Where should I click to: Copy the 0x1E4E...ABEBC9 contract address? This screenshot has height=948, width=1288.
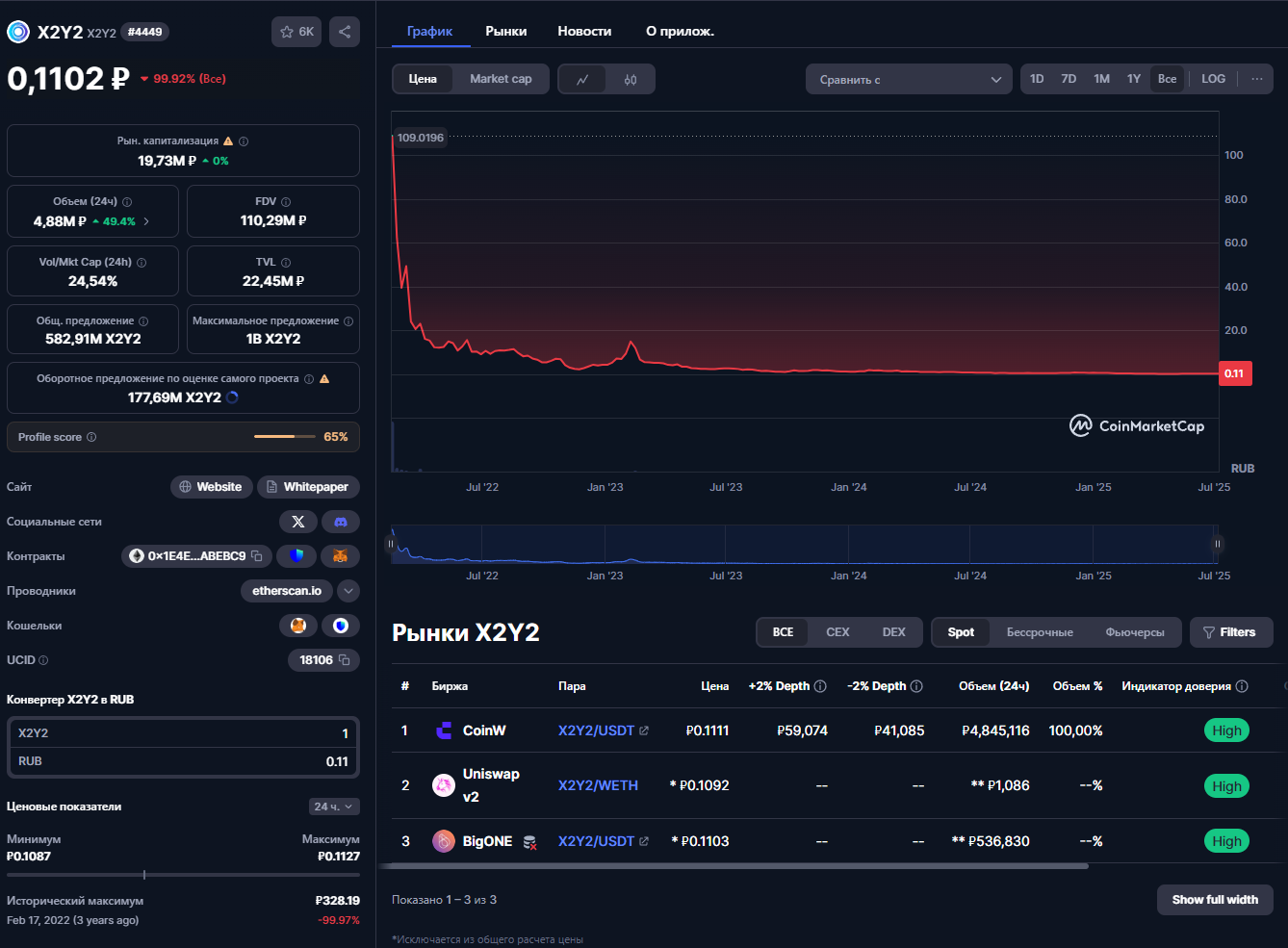[x=257, y=556]
